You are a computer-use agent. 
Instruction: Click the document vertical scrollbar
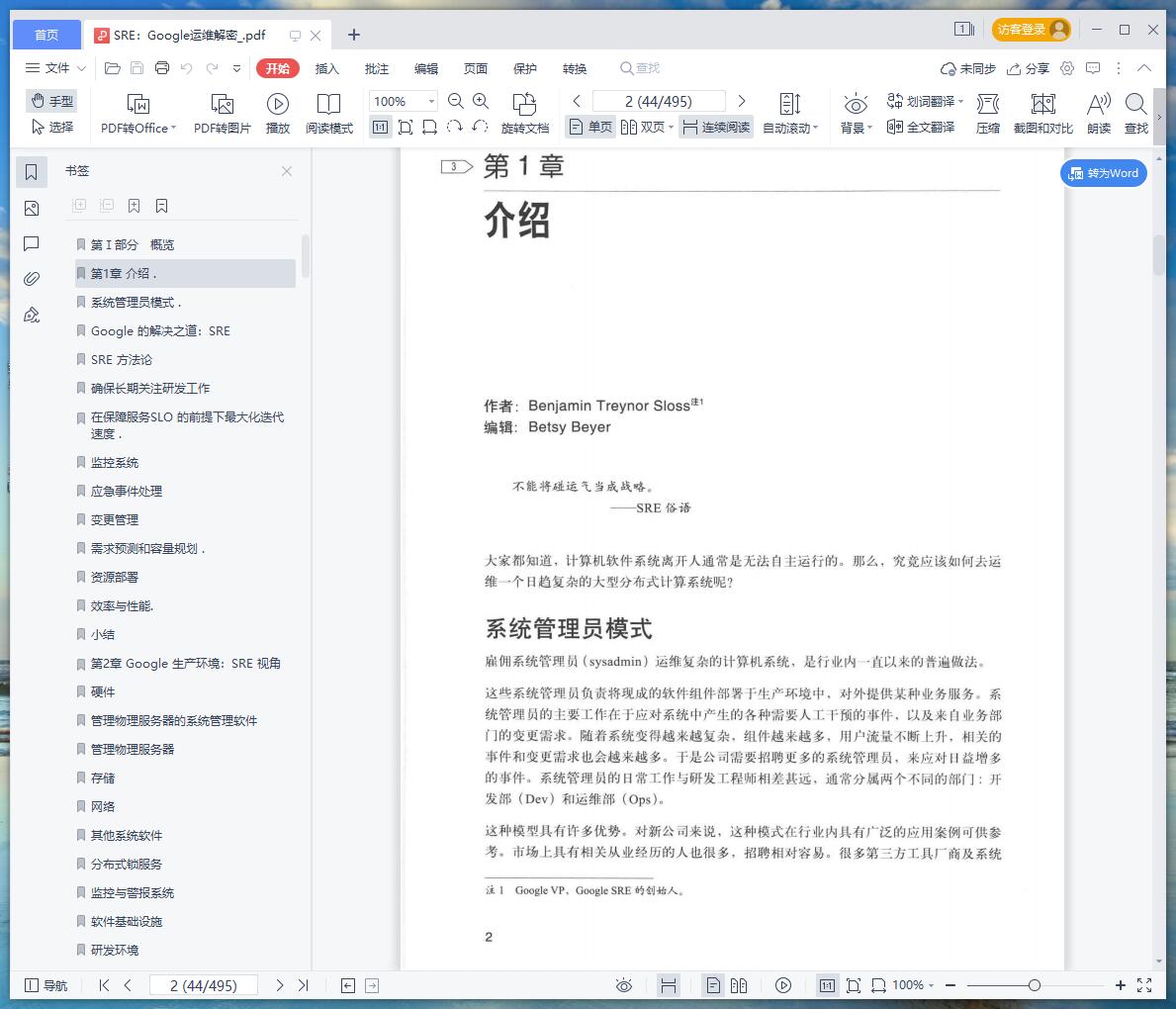click(x=1159, y=255)
